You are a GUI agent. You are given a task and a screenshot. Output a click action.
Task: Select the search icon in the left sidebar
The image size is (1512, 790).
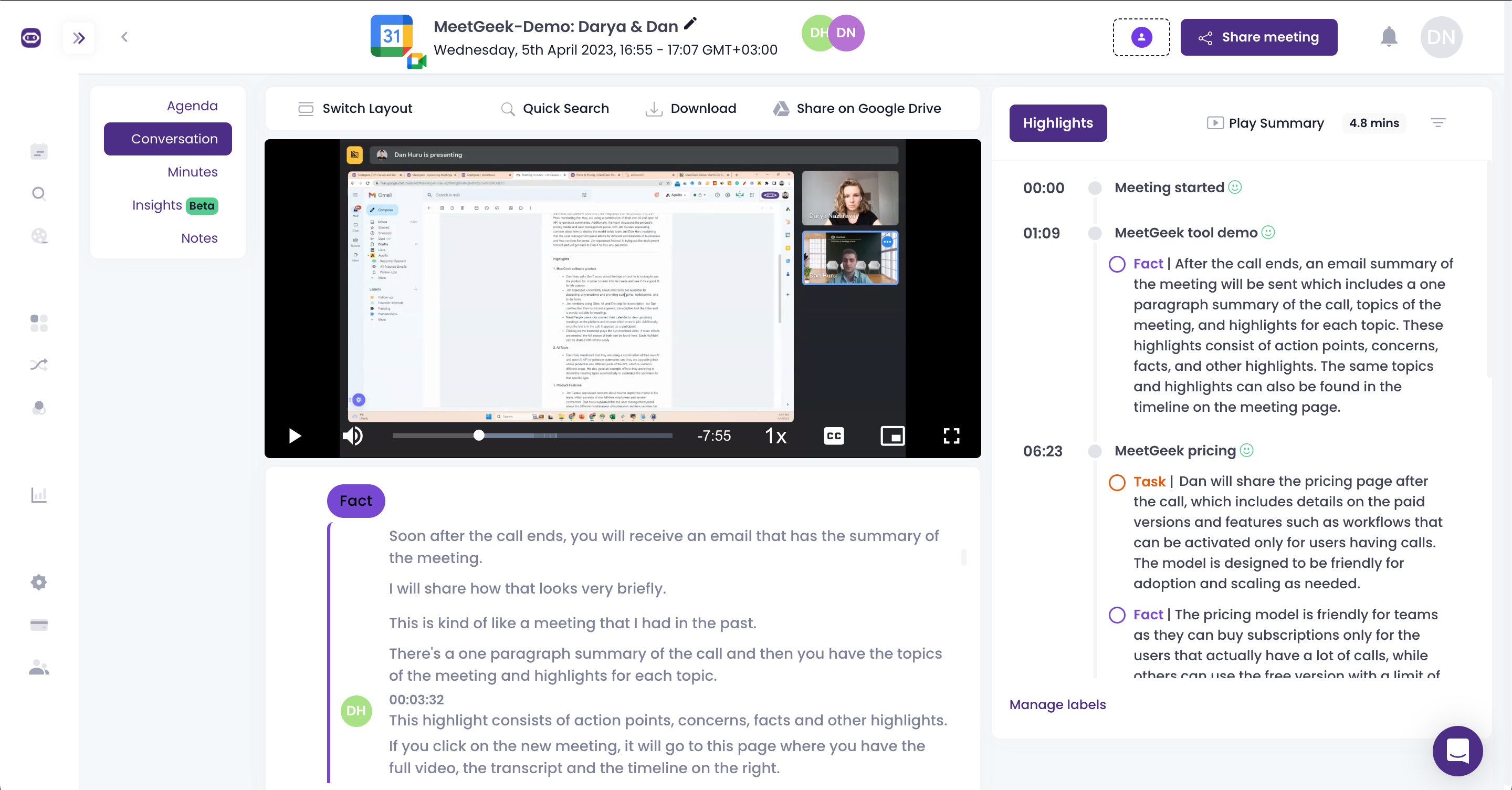tap(38, 193)
